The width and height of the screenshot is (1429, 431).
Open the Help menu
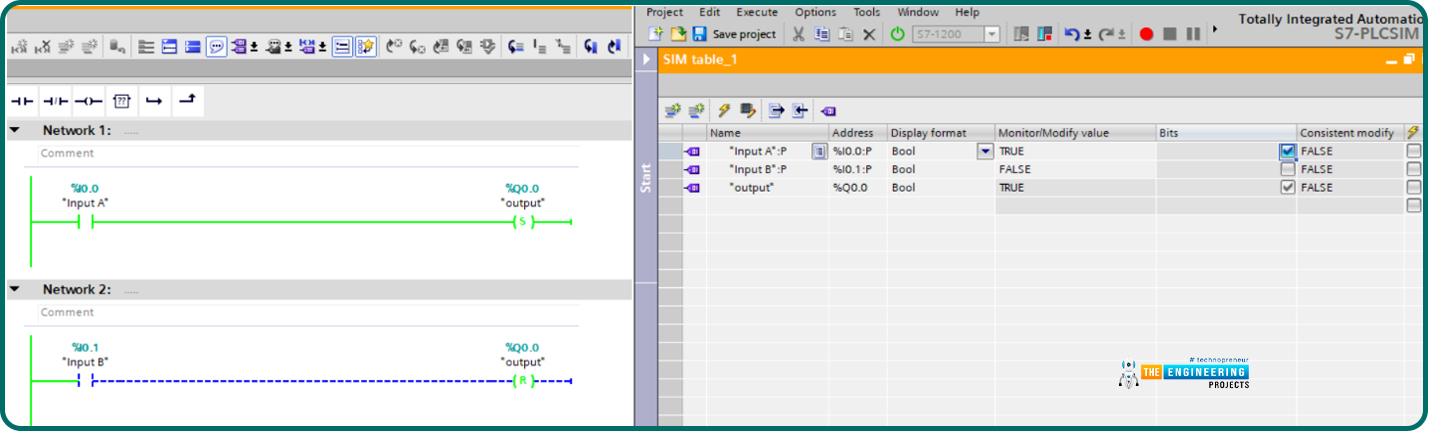967,12
